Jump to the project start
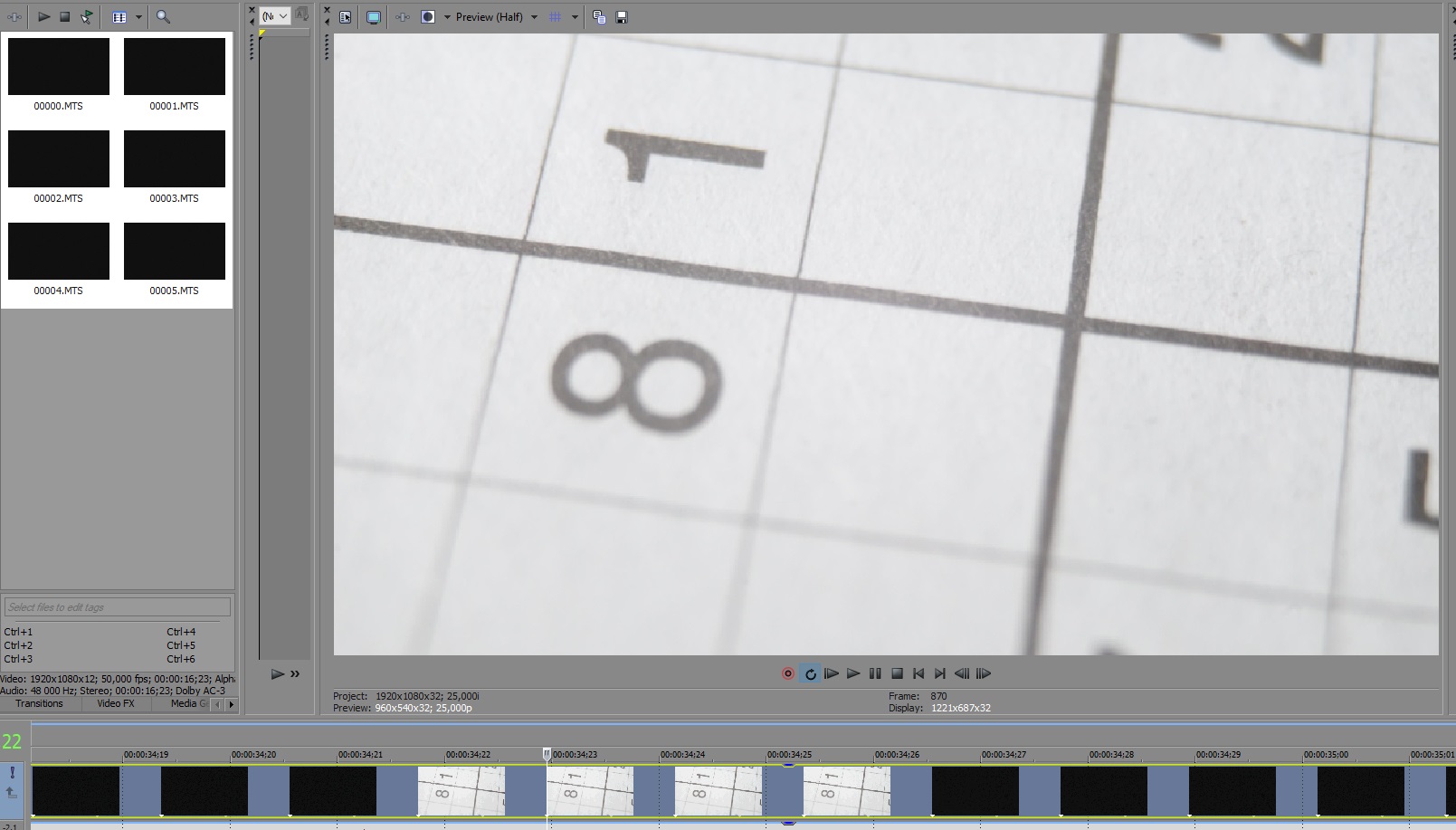Image resolution: width=1456 pixels, height=830 pixels. [918, 673]
